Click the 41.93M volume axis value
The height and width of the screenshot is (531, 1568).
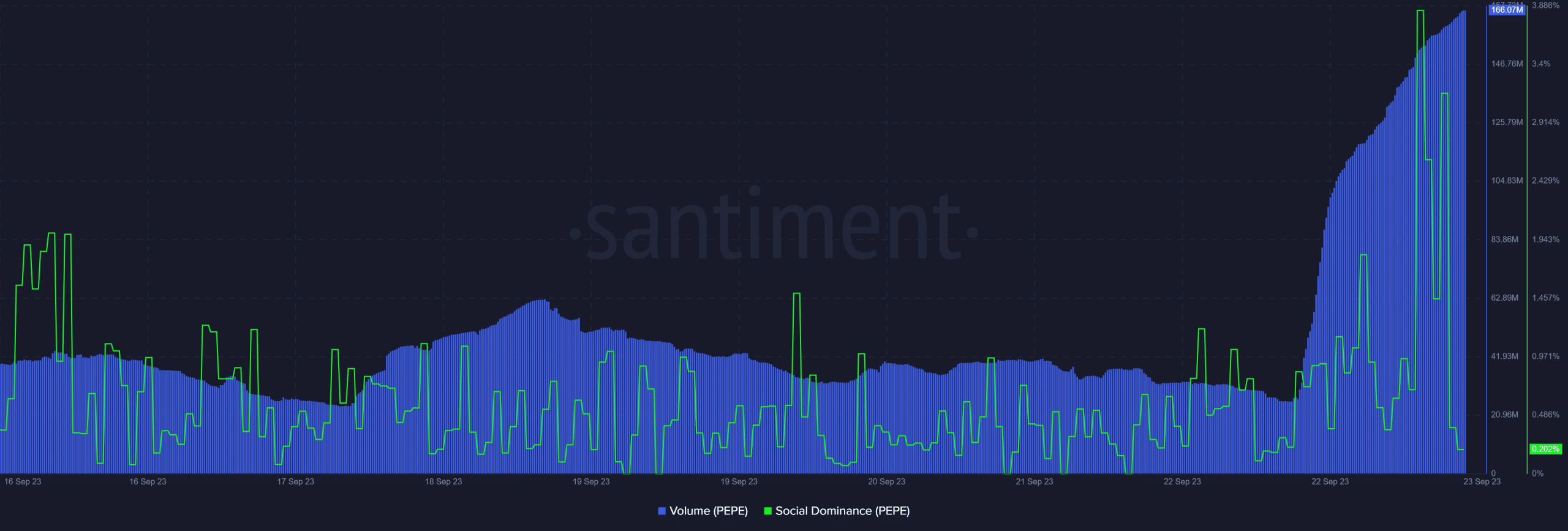tap(1505, 356)
